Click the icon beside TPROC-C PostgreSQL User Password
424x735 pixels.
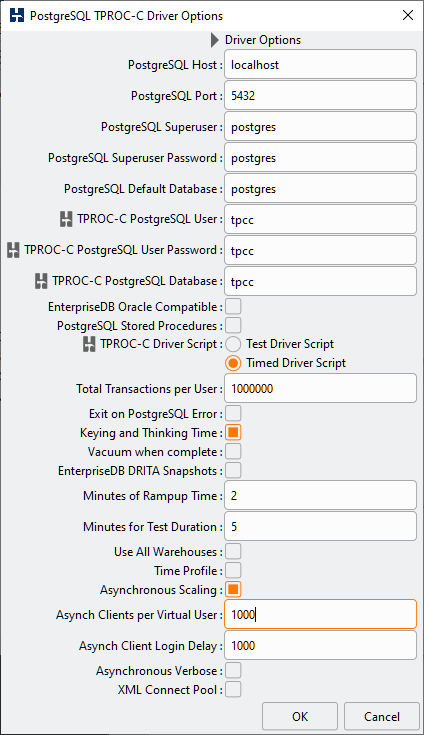click(x=13, y=250)
